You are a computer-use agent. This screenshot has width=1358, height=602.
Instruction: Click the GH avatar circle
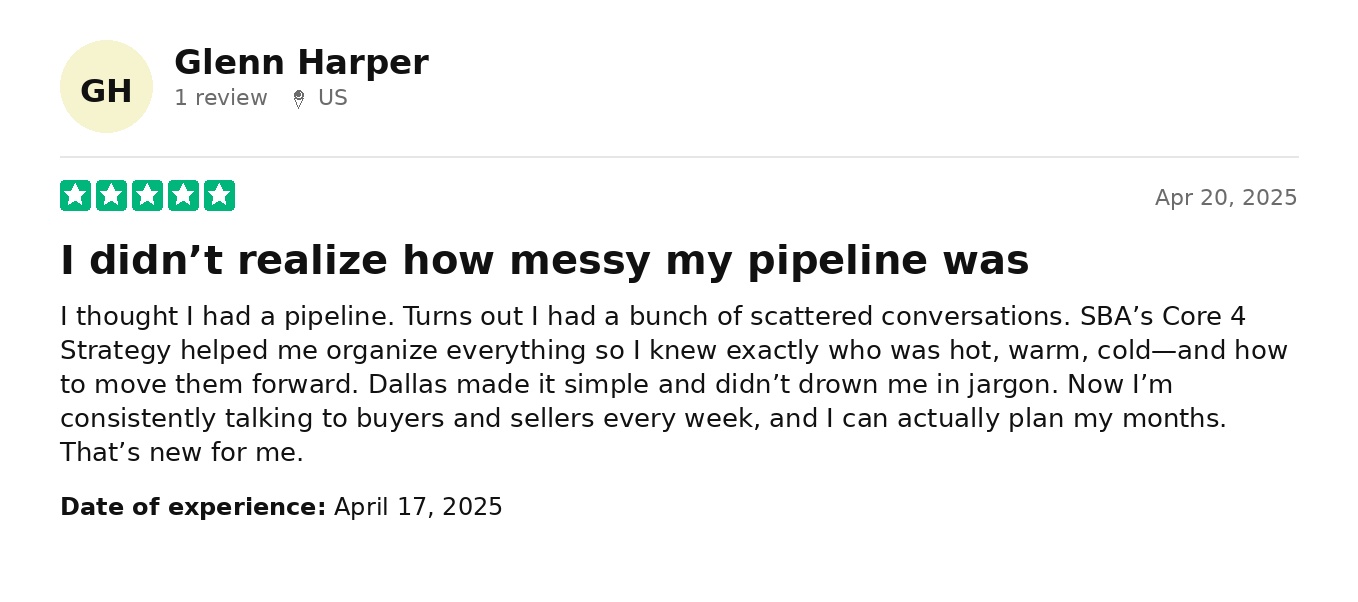click(x=106, y=87)
